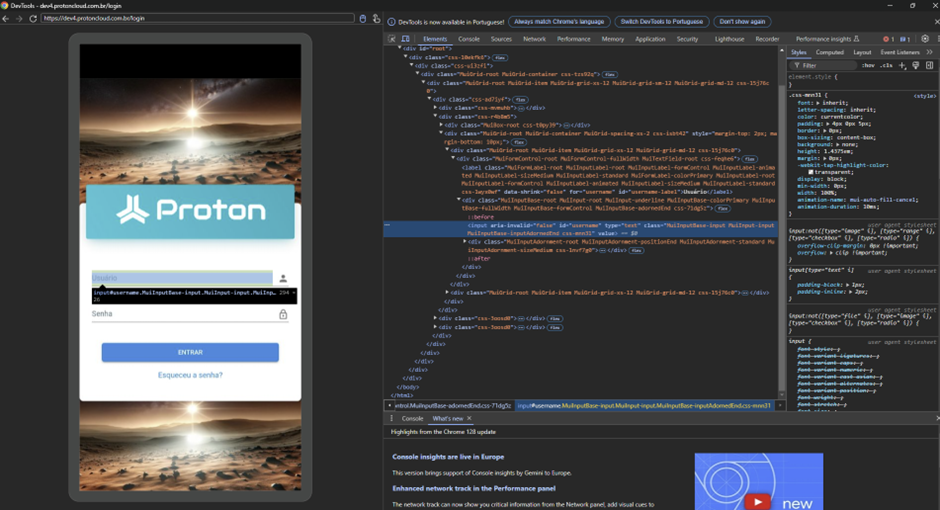Close the What's new drawer tab

point(469,418)
